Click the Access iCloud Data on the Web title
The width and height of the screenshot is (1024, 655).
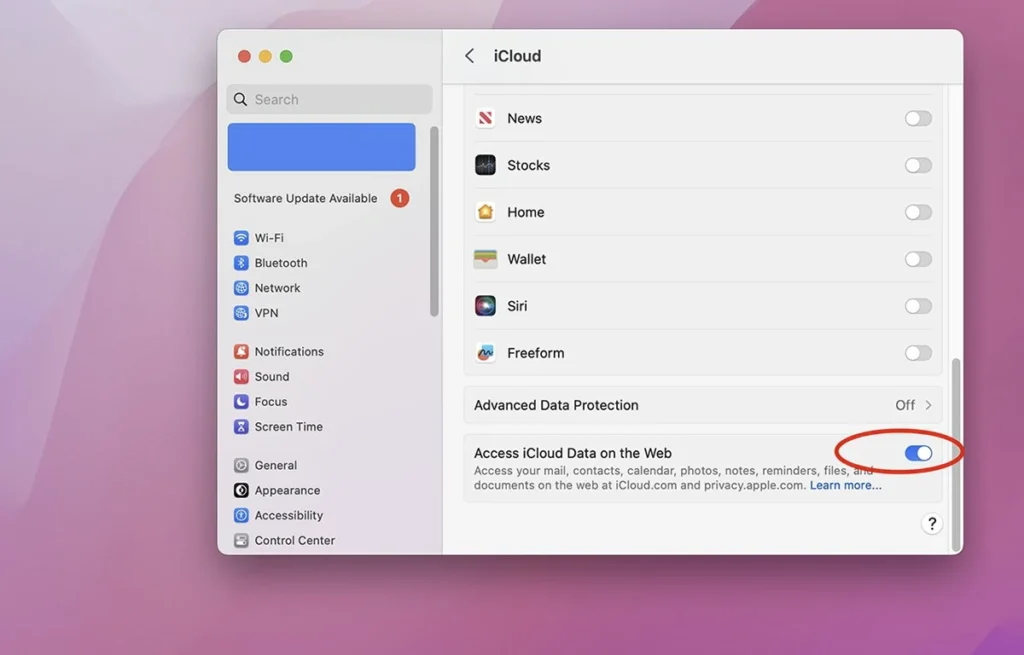point(573,453)
